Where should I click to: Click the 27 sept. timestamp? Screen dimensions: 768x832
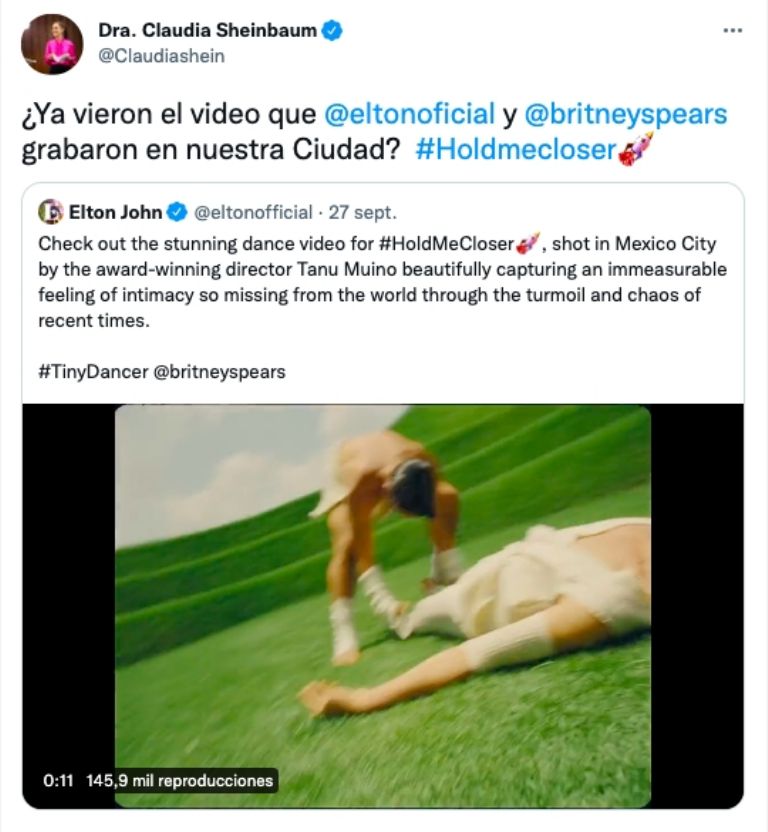363,212
